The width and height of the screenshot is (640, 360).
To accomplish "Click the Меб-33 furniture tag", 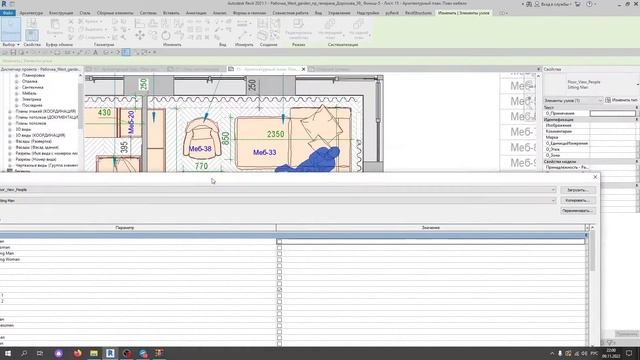I will [x=264, y=152].
